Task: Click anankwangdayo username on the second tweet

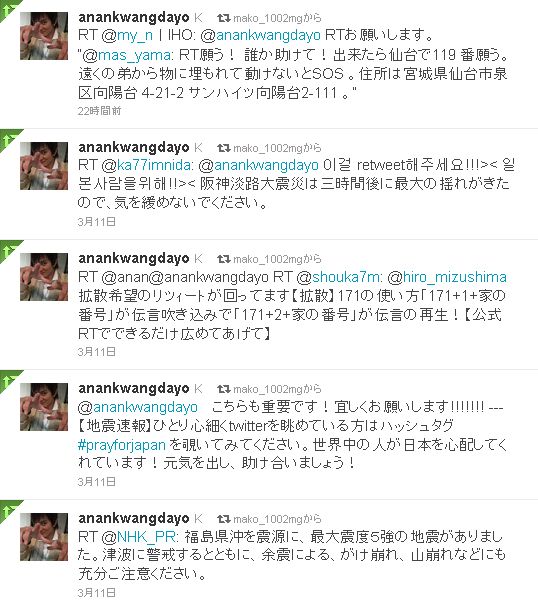Action: pyautogui.click(x=134, y=147)
